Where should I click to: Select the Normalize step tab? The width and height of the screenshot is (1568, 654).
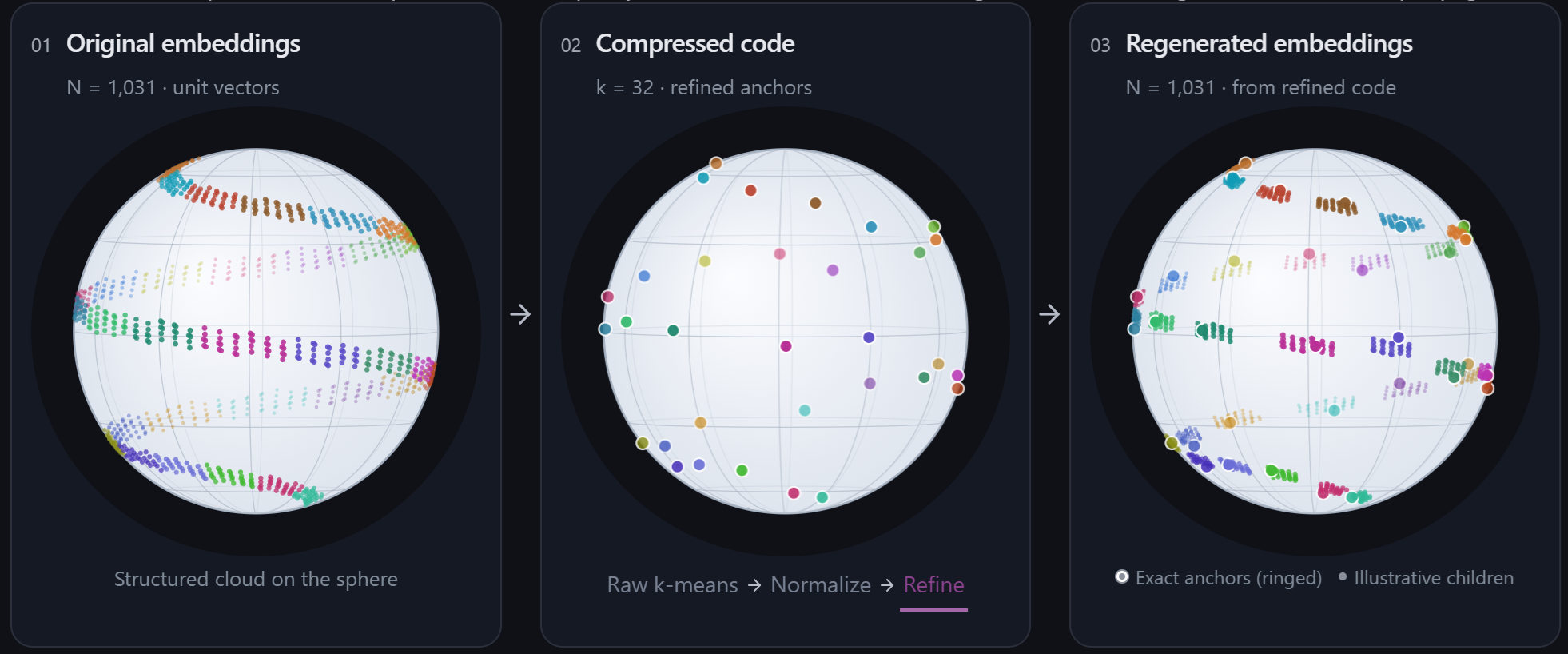click(x=821, y=585)
